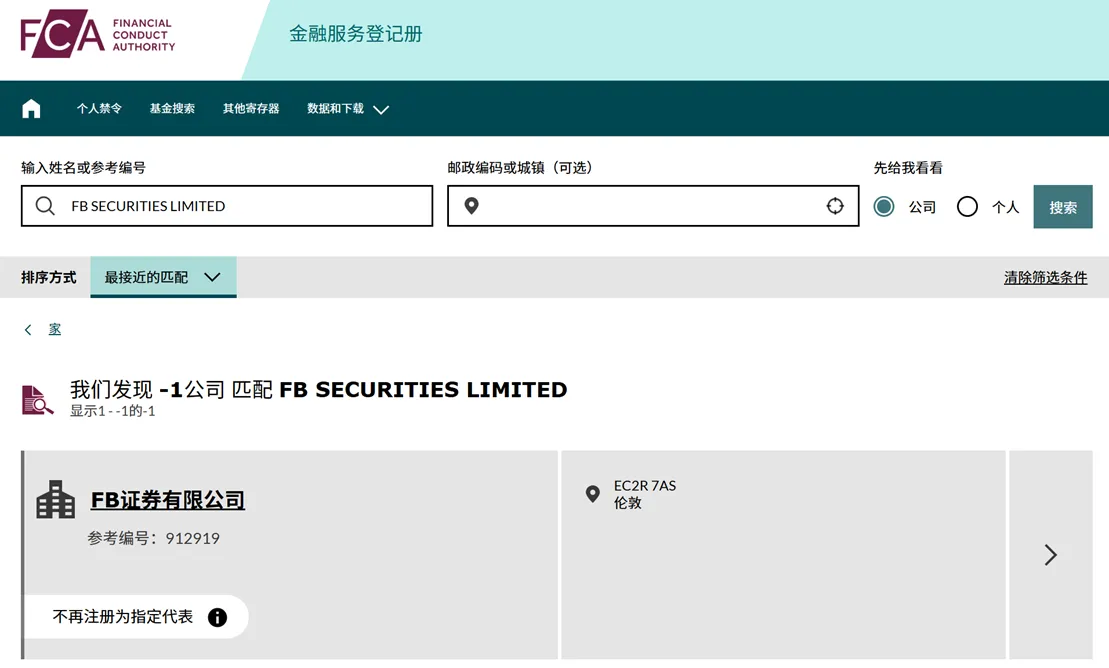Use current location crosshair icon

point(835,206)
